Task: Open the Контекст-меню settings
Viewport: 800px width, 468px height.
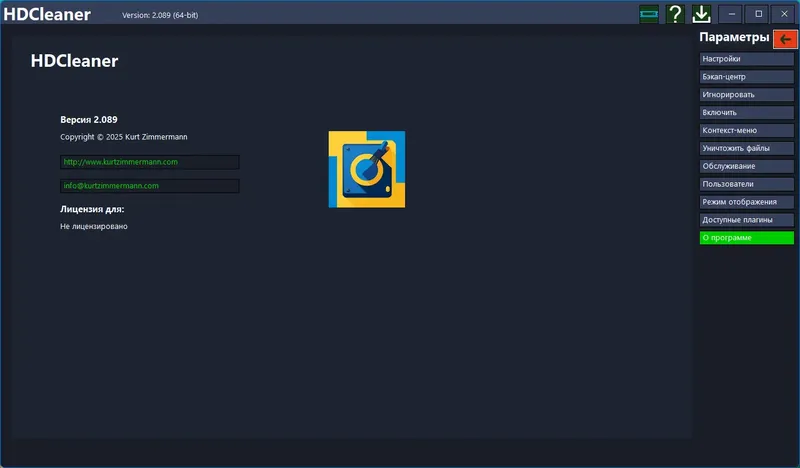Action: tap(746, 130)
